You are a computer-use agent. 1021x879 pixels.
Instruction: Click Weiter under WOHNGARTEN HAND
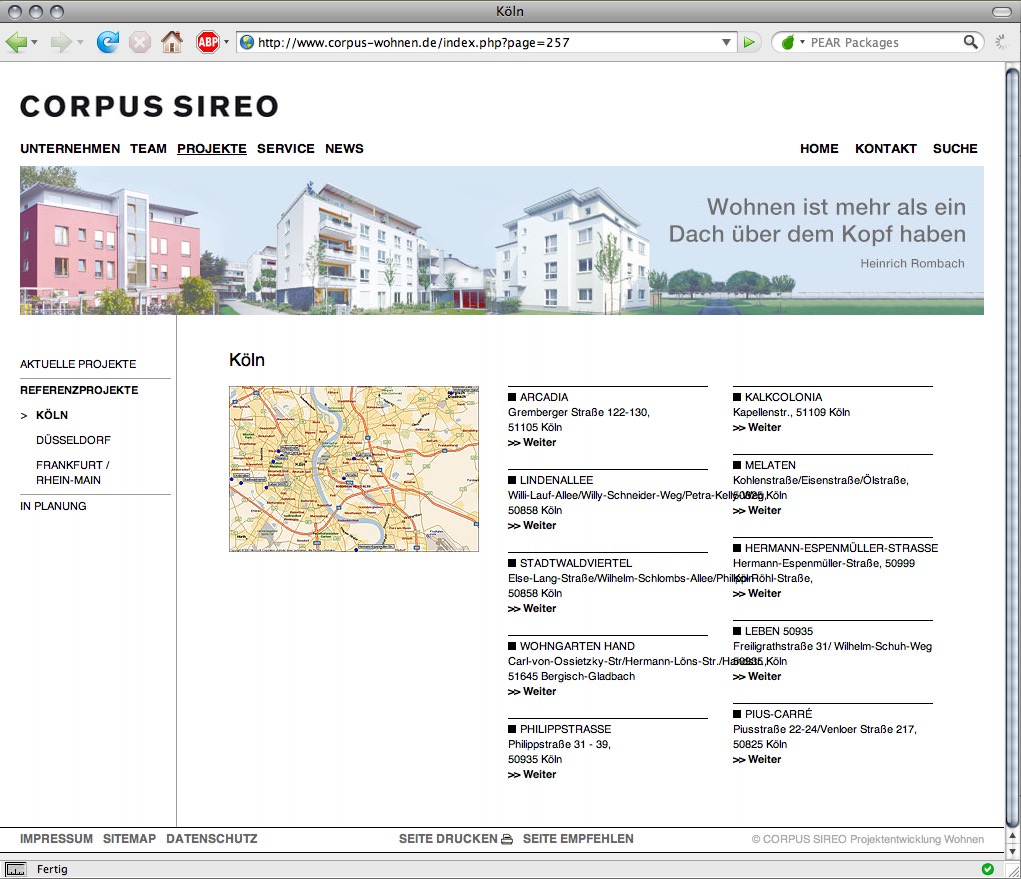point(532,691)
